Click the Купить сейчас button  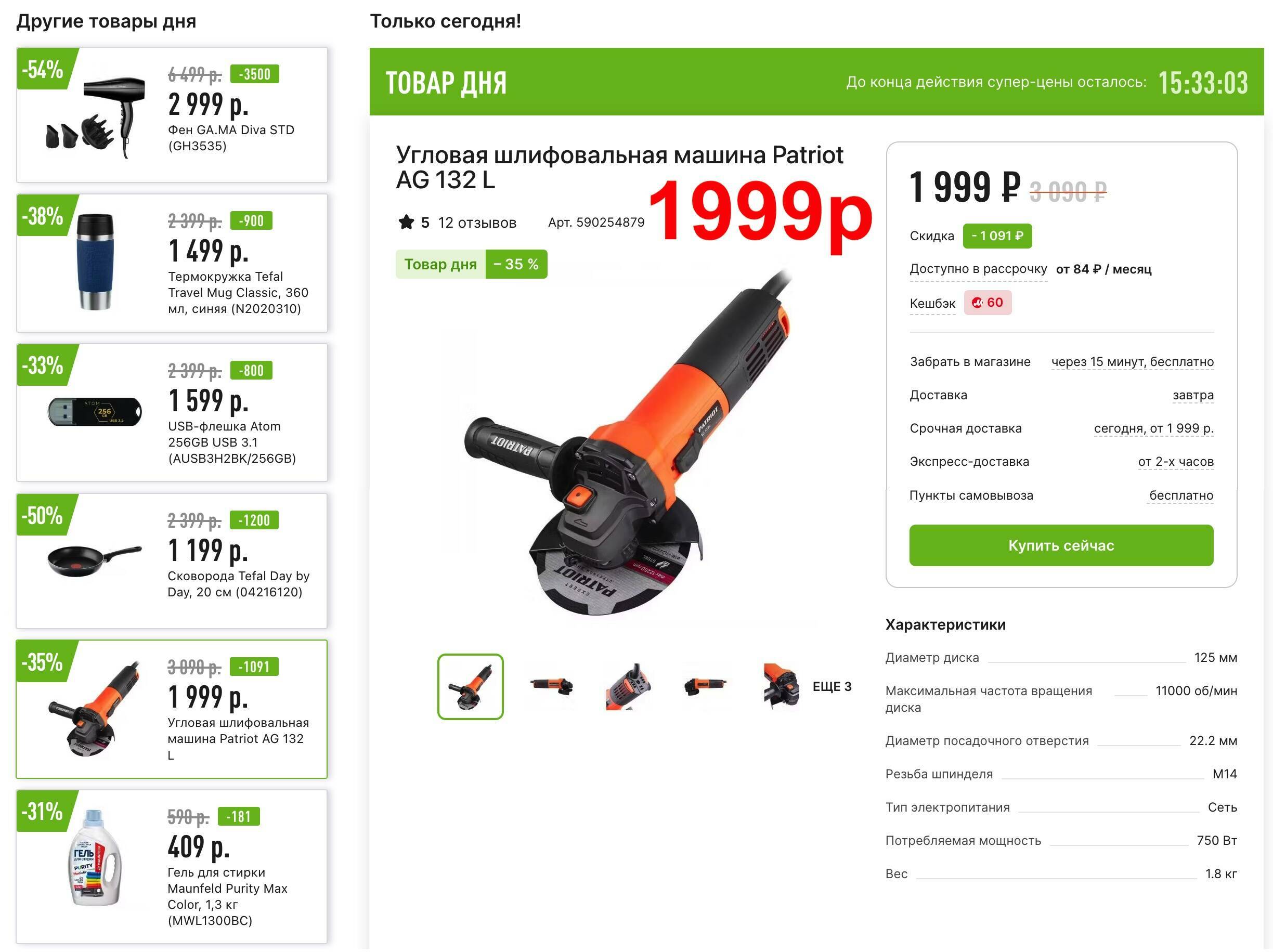(1061, 545)
